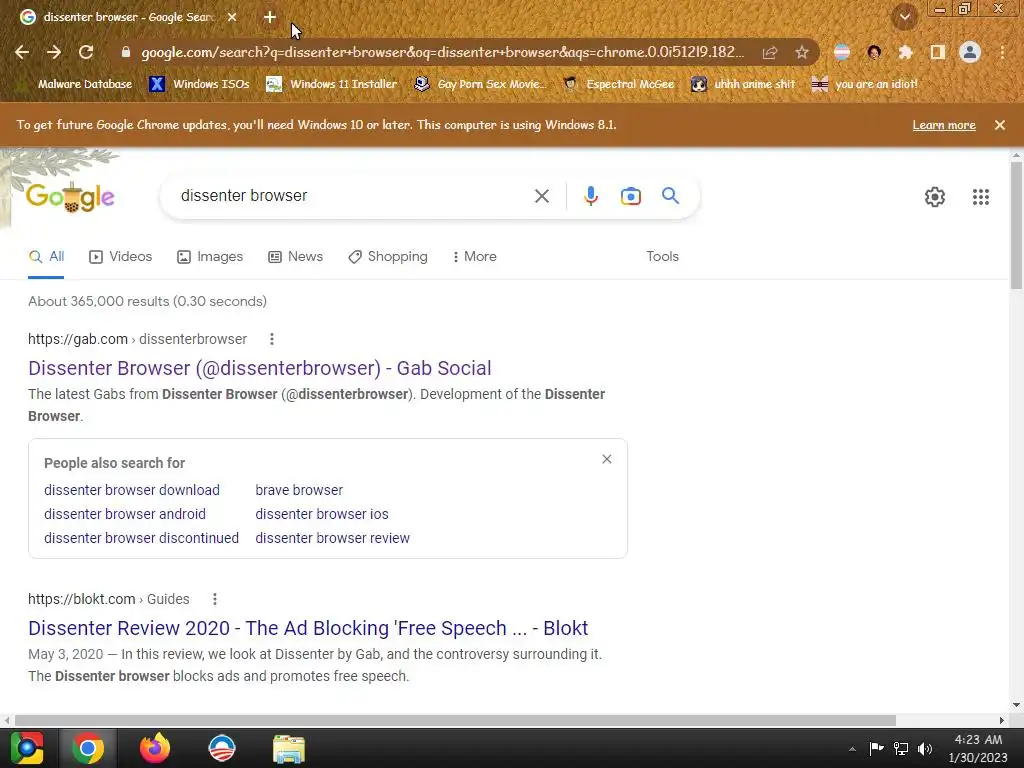Click the character avatar extension icon

(x=874, y=52)
